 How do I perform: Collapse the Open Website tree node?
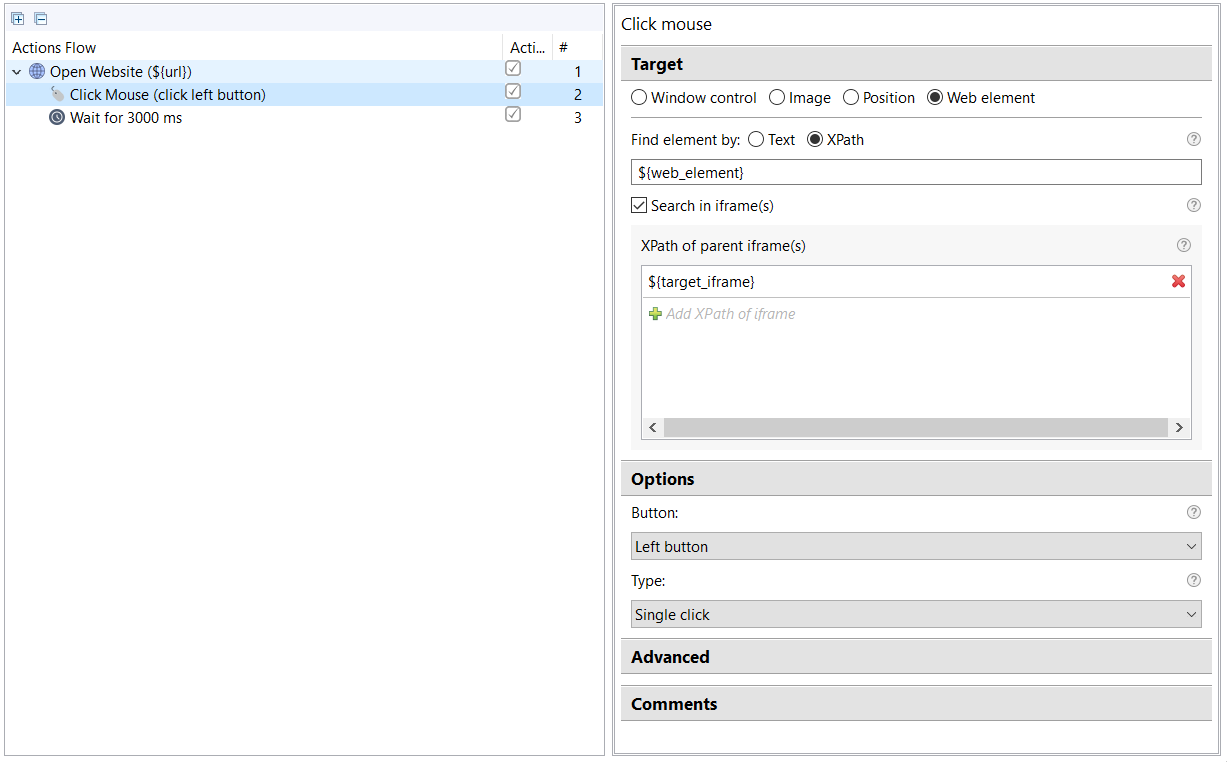tap(17, 72)
